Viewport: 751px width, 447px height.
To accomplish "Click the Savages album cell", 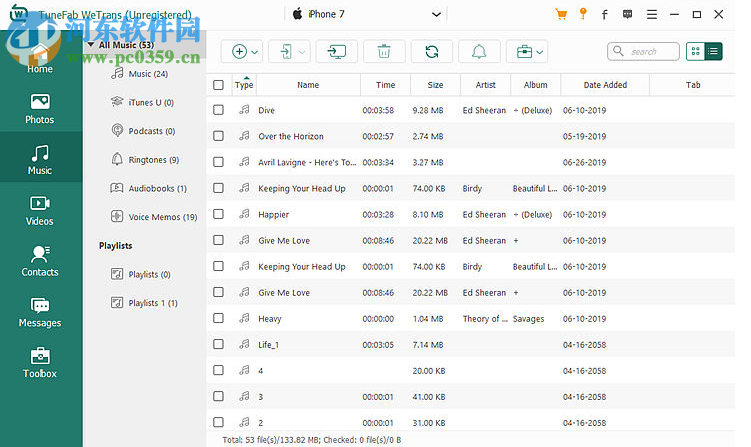I will point(528,319).
